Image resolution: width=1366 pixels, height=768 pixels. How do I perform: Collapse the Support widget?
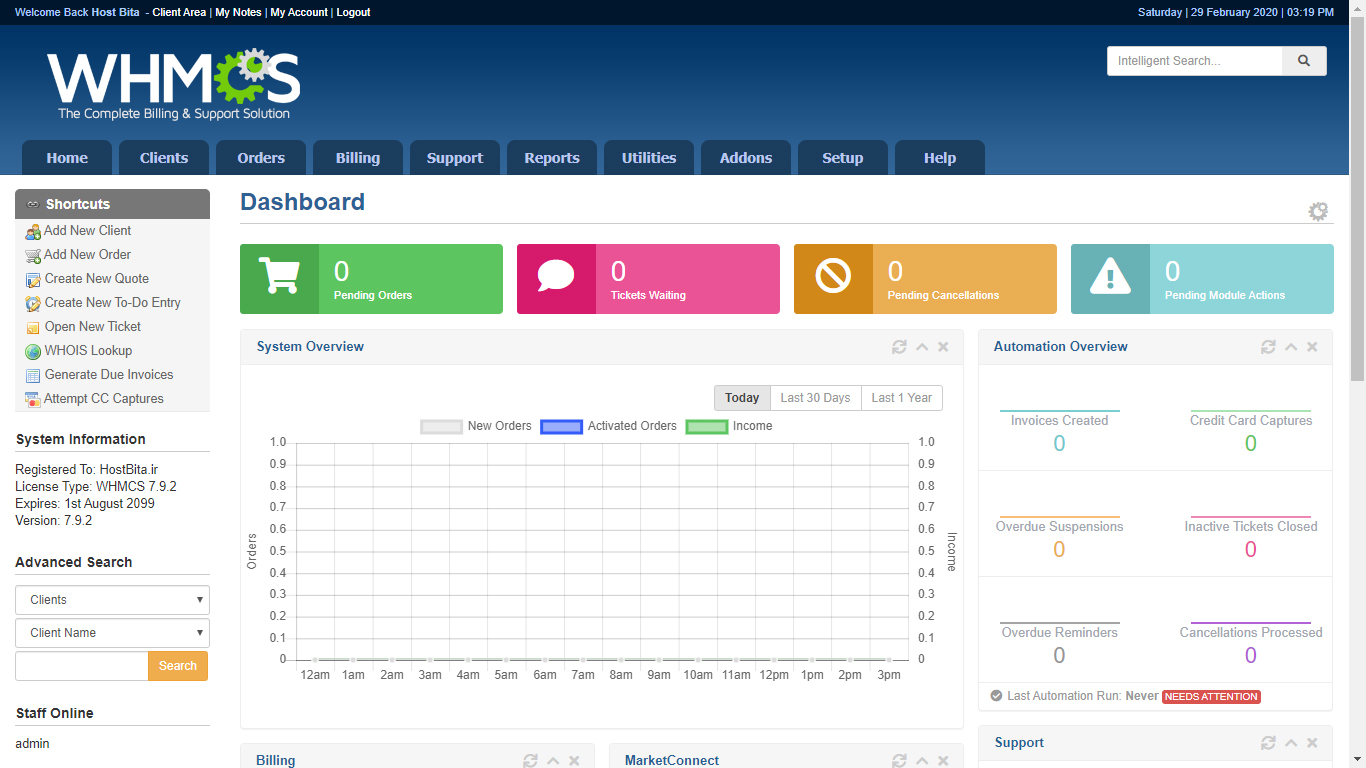point(1291,743)
